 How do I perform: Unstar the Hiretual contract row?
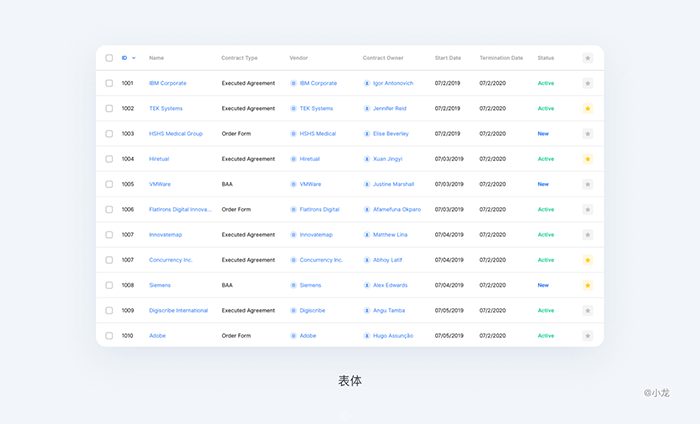tap(588, 159)
